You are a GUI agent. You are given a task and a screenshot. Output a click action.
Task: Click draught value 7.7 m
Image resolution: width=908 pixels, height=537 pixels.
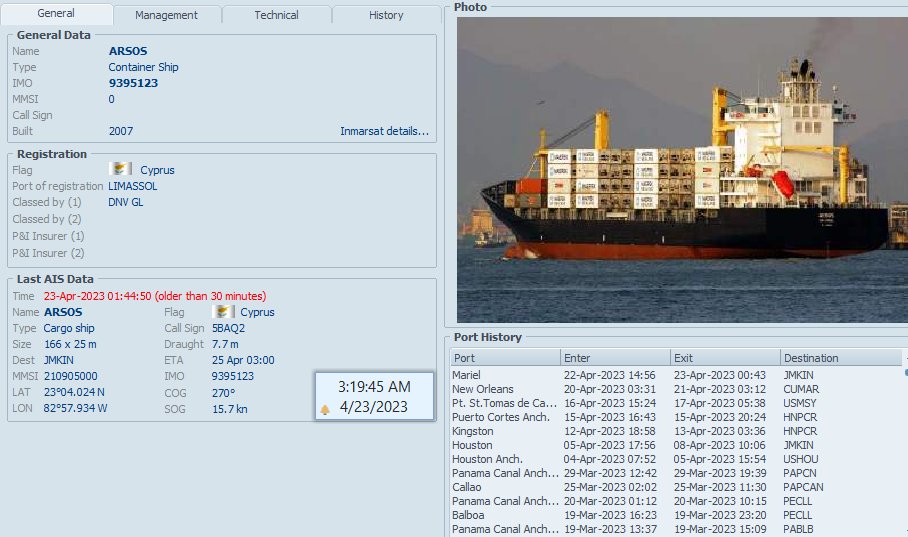[225, 344]
